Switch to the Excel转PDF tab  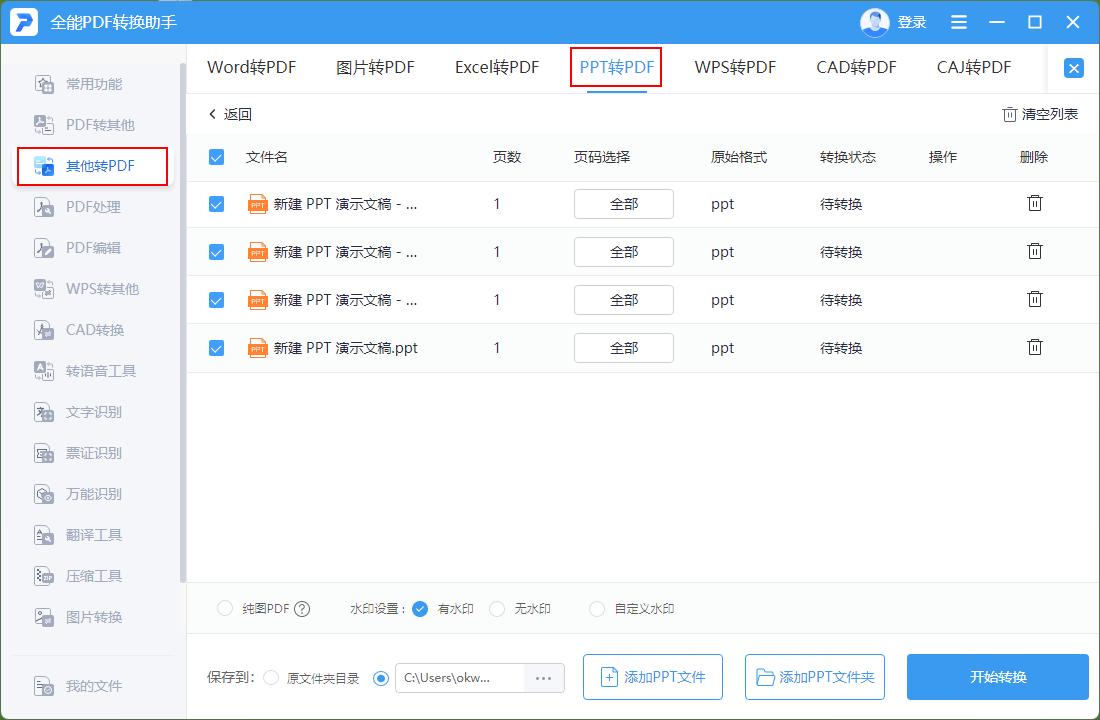tap(496, 67)
